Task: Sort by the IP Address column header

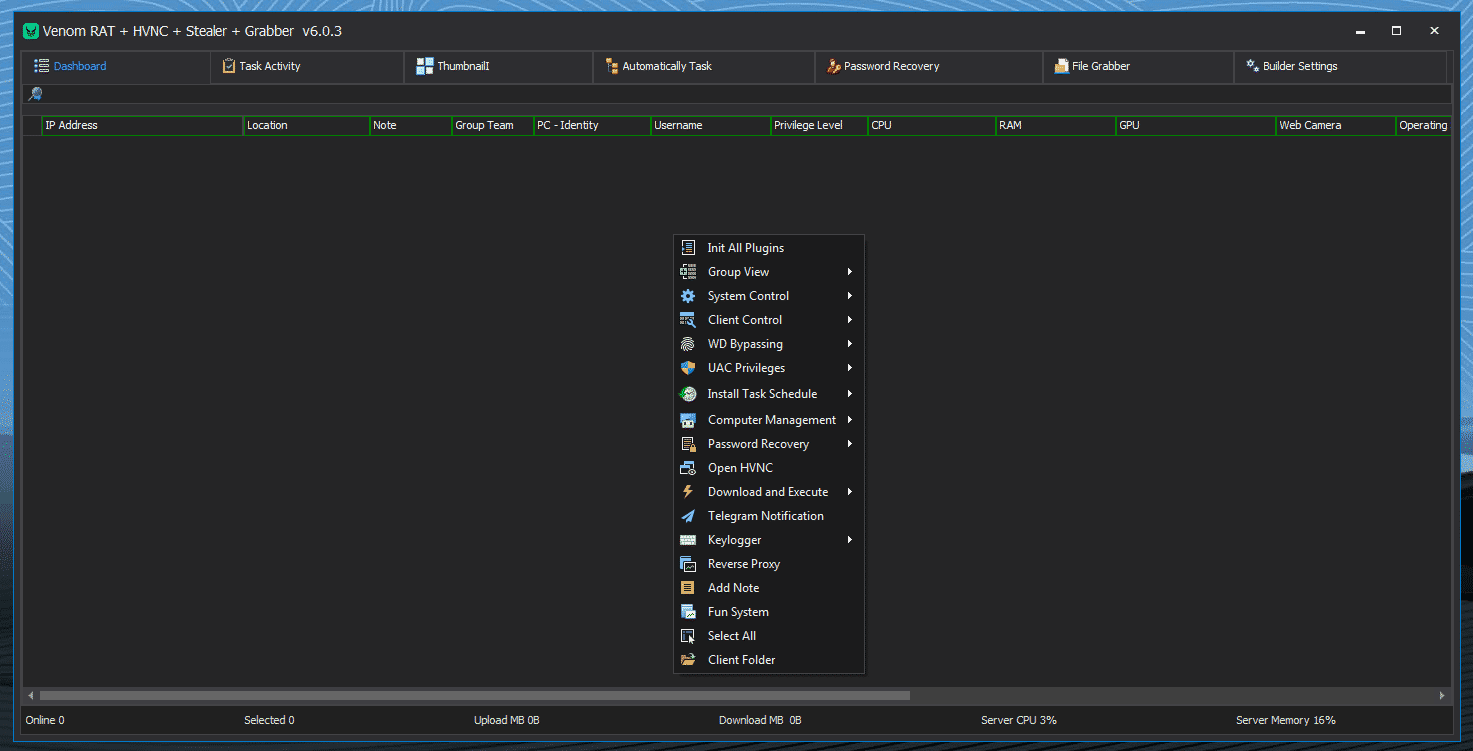Action: (143, 126)
